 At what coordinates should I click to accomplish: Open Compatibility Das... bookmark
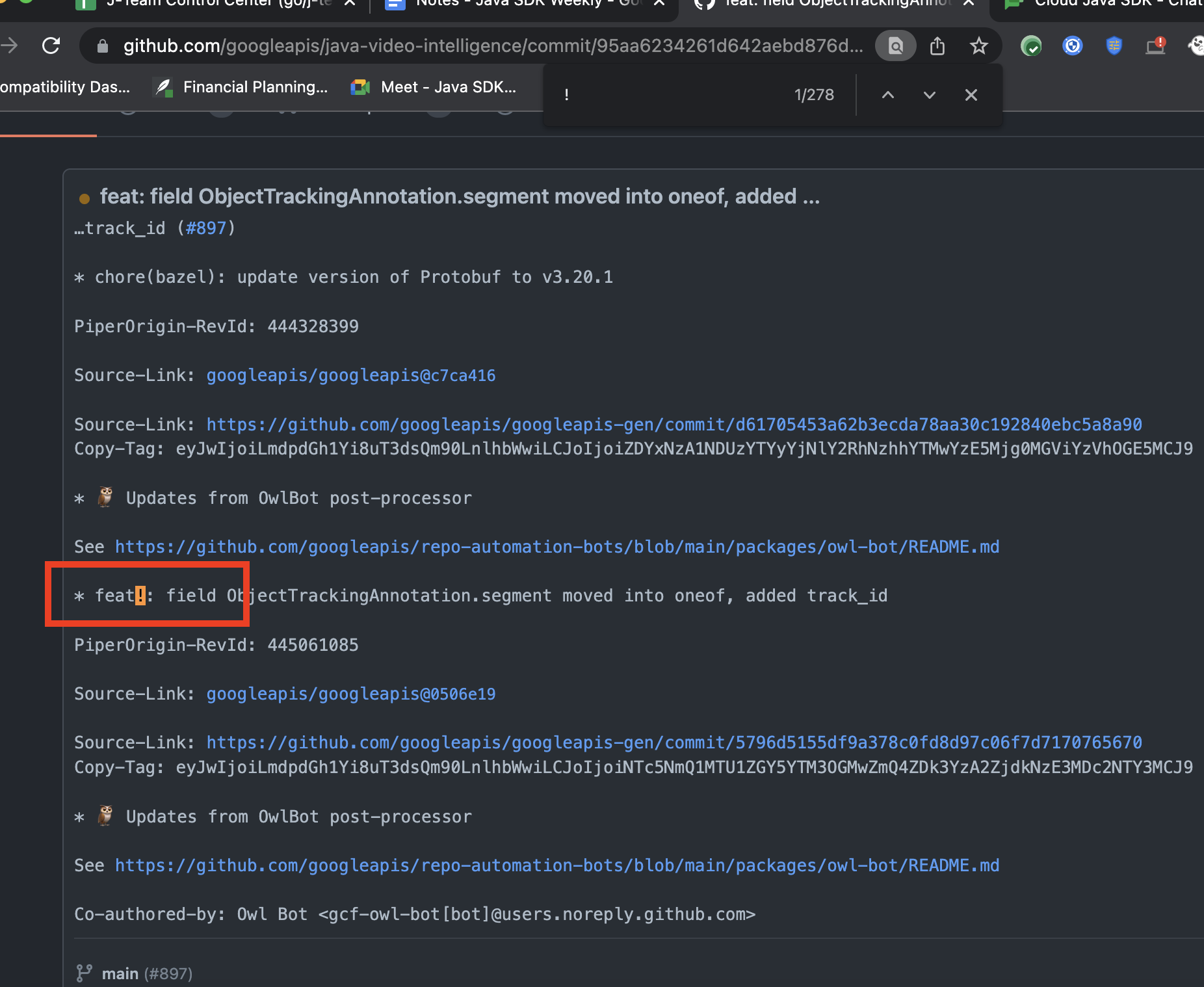[65, 87]
